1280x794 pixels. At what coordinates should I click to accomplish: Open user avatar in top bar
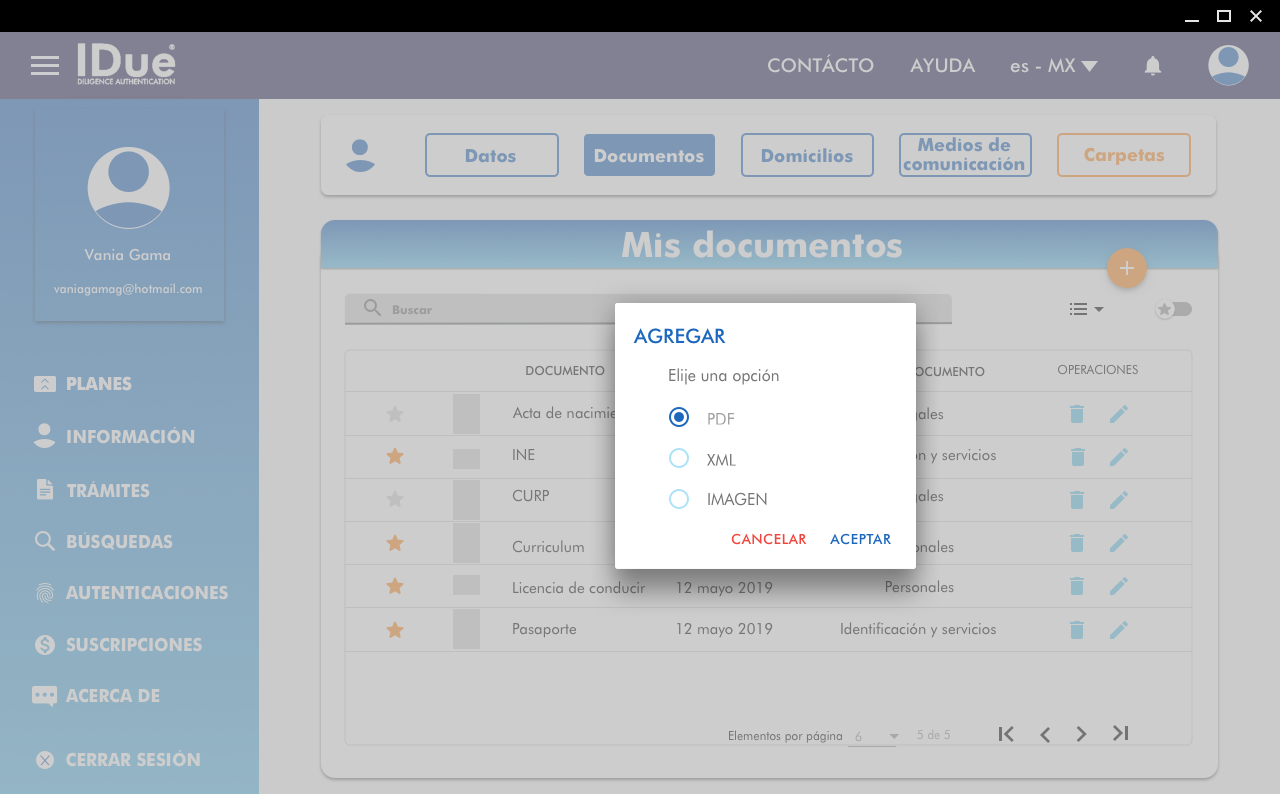1227,66
